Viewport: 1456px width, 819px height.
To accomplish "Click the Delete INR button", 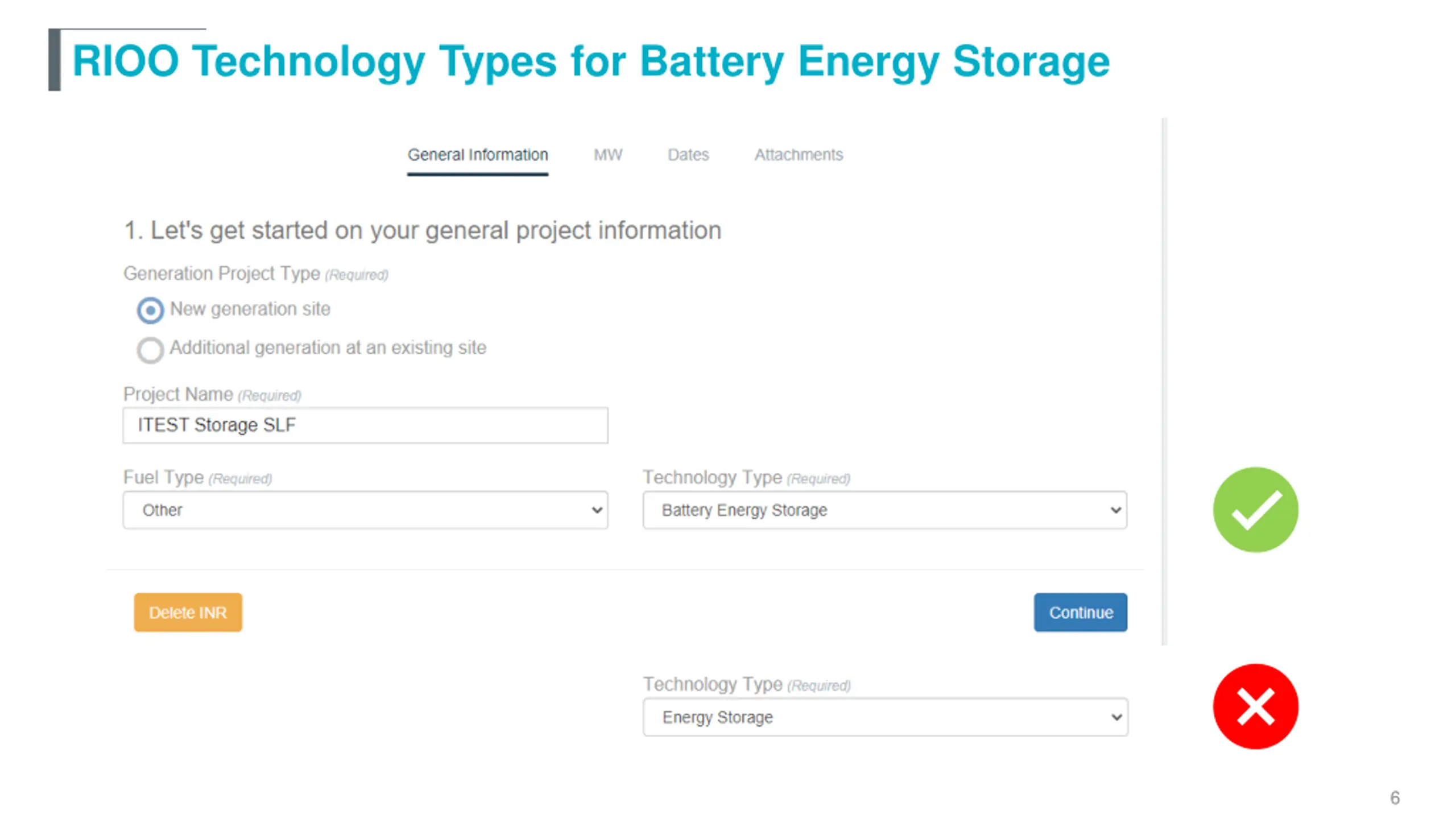I will (188, 613).
